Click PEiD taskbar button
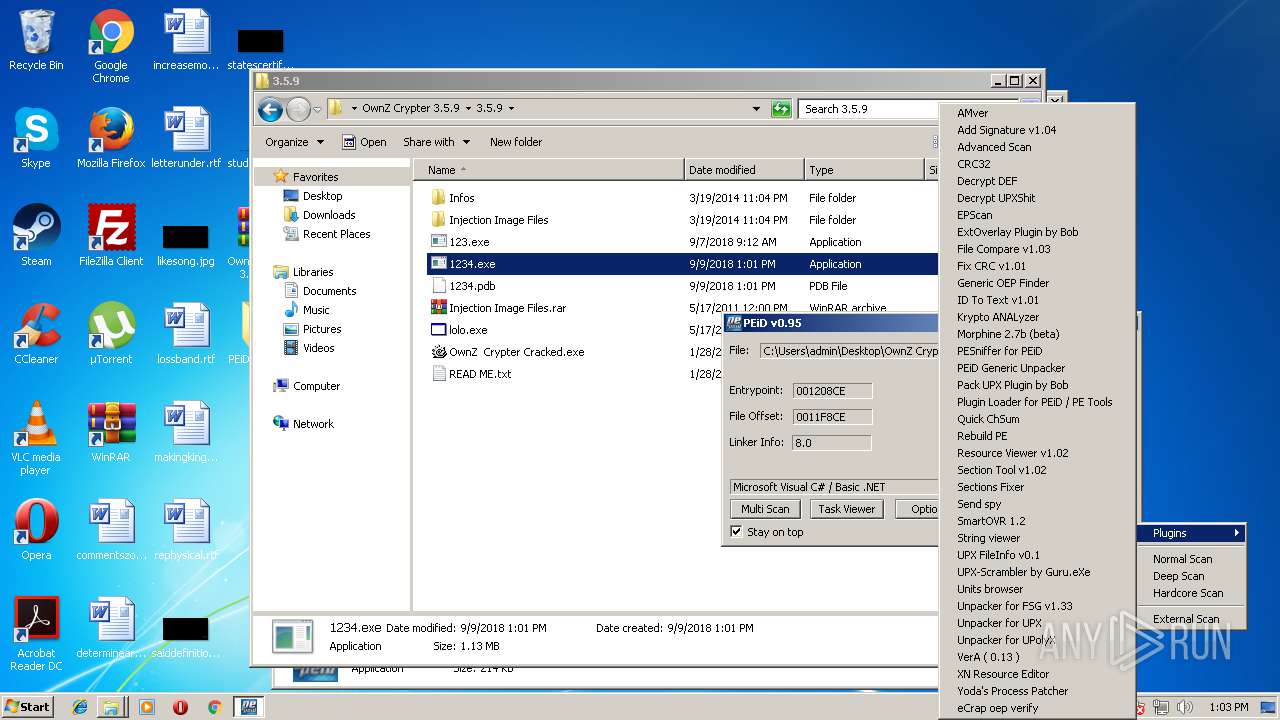The height and width of the screenshot is (720, 1280). [247, 707]
